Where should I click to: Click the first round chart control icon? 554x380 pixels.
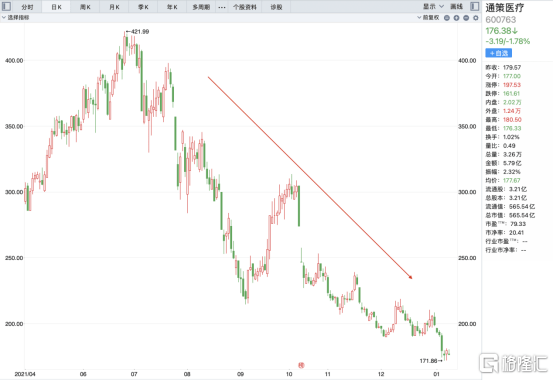(x=447, y=18)
